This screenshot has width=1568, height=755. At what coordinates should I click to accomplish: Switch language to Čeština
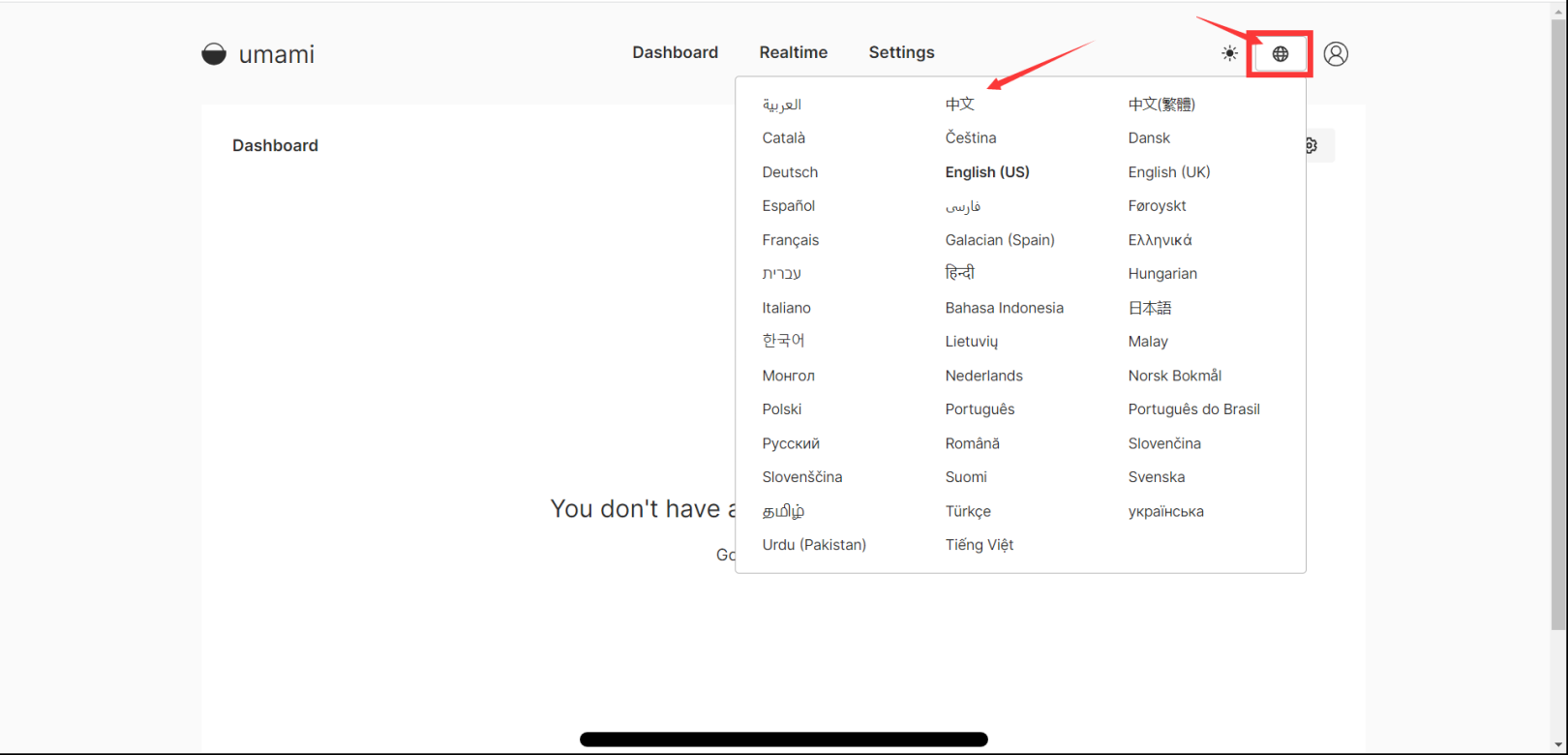click(971, 138)
